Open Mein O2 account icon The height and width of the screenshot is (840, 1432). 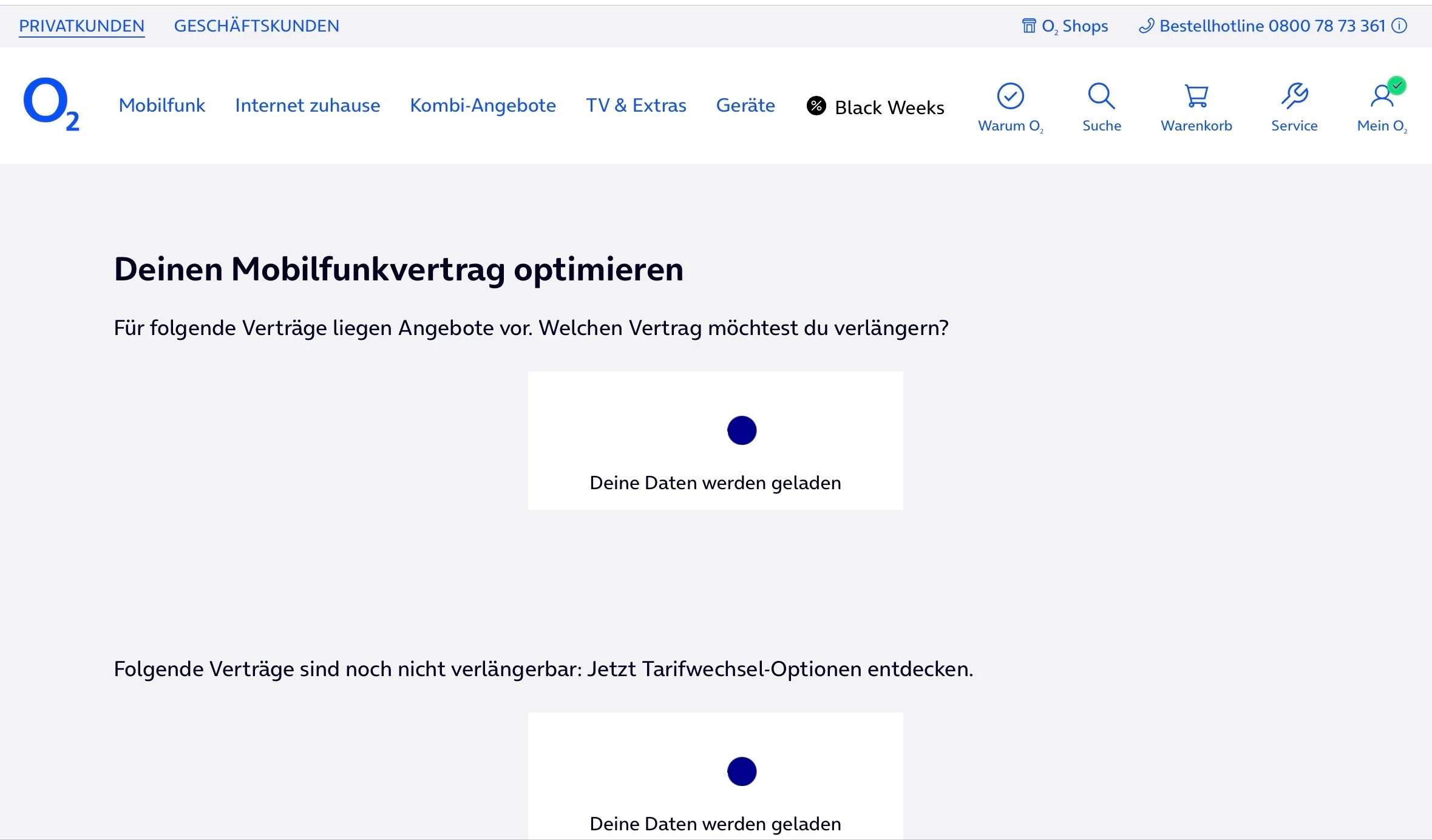pos(1382,96)
